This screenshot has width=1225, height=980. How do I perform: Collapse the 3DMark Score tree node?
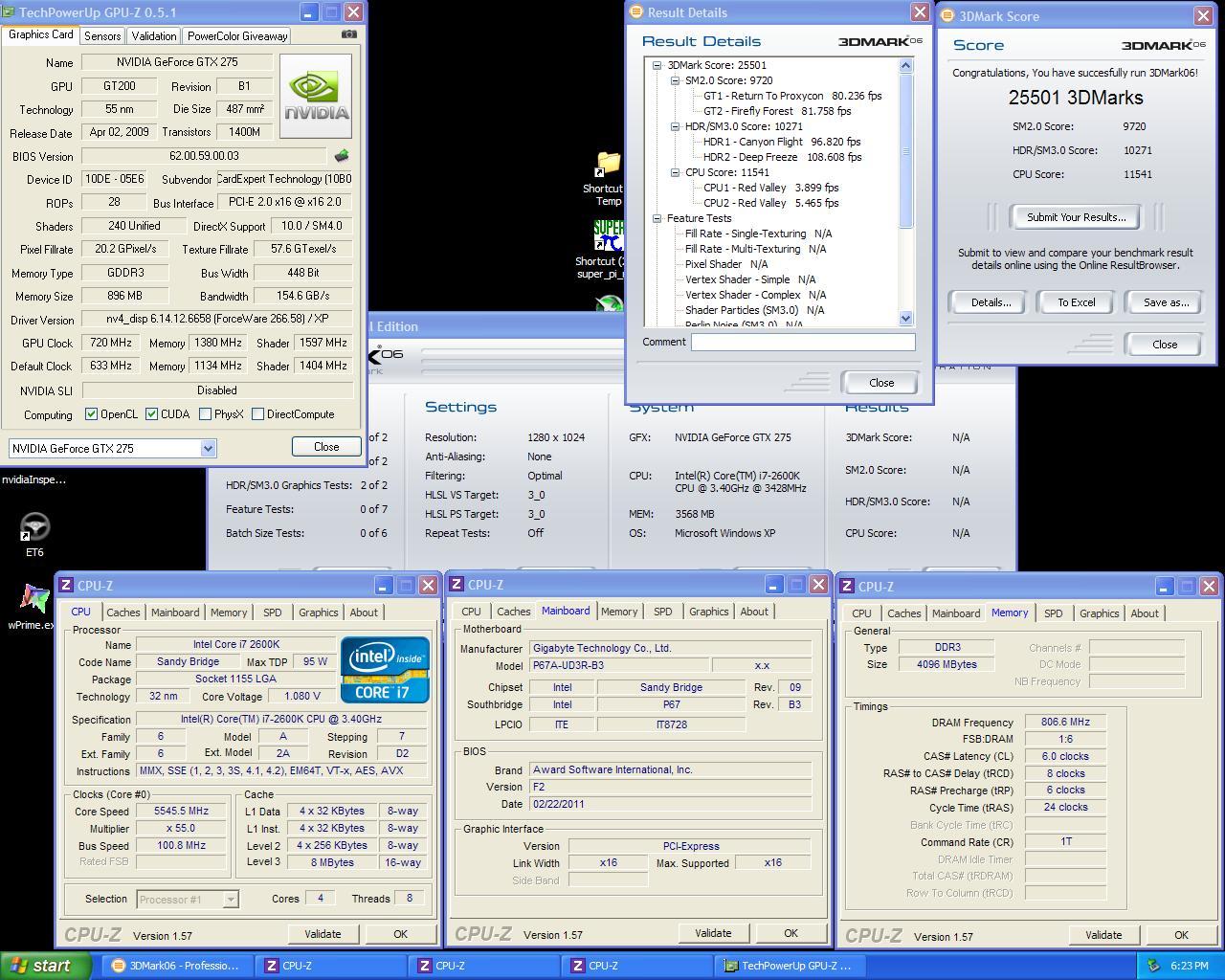(x=657, y=65)
